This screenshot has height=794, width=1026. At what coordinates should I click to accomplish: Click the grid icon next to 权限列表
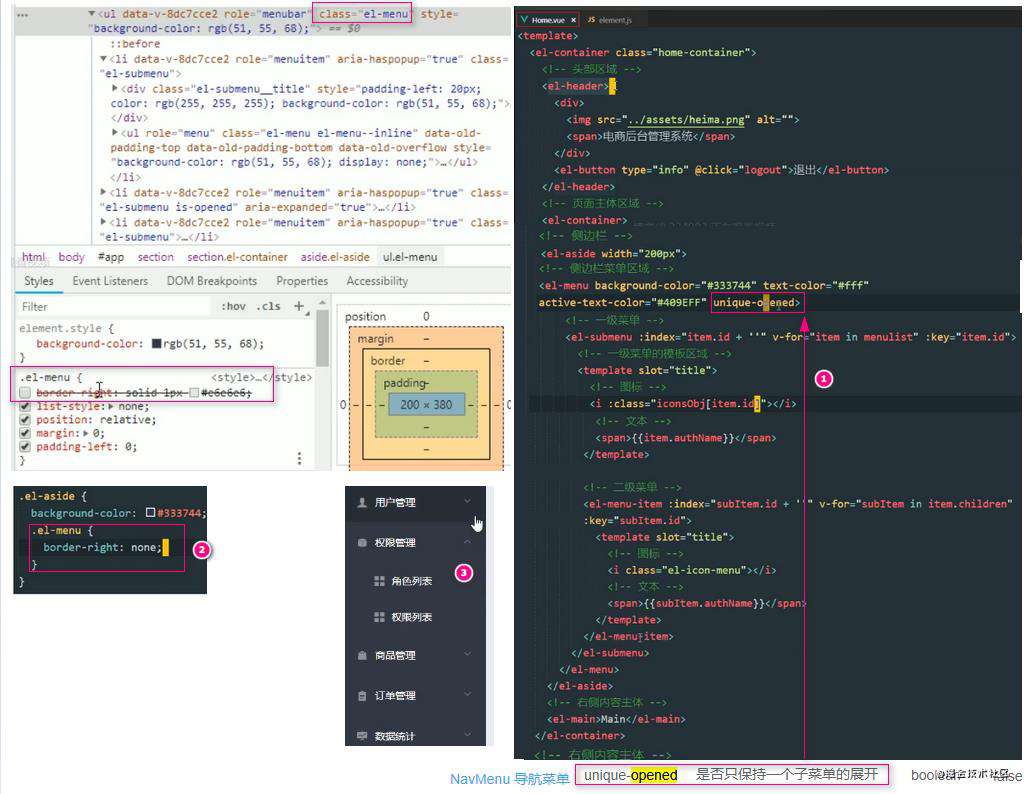[x=379, y=617]
